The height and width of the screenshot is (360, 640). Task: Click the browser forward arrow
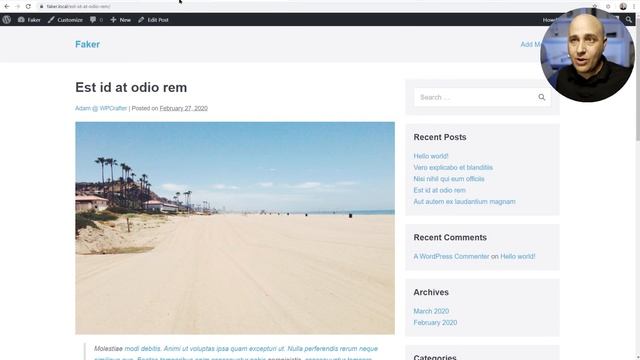pos(17,6)
